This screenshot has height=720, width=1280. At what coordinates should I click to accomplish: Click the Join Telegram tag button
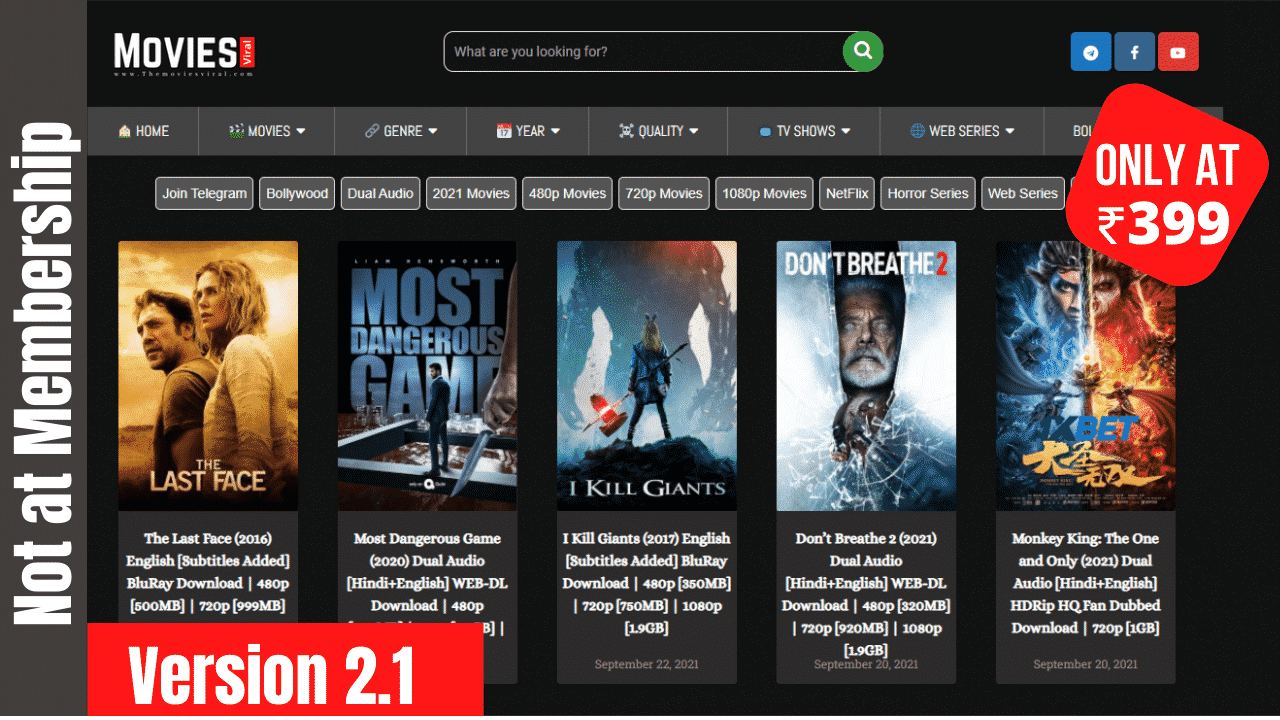204,193
